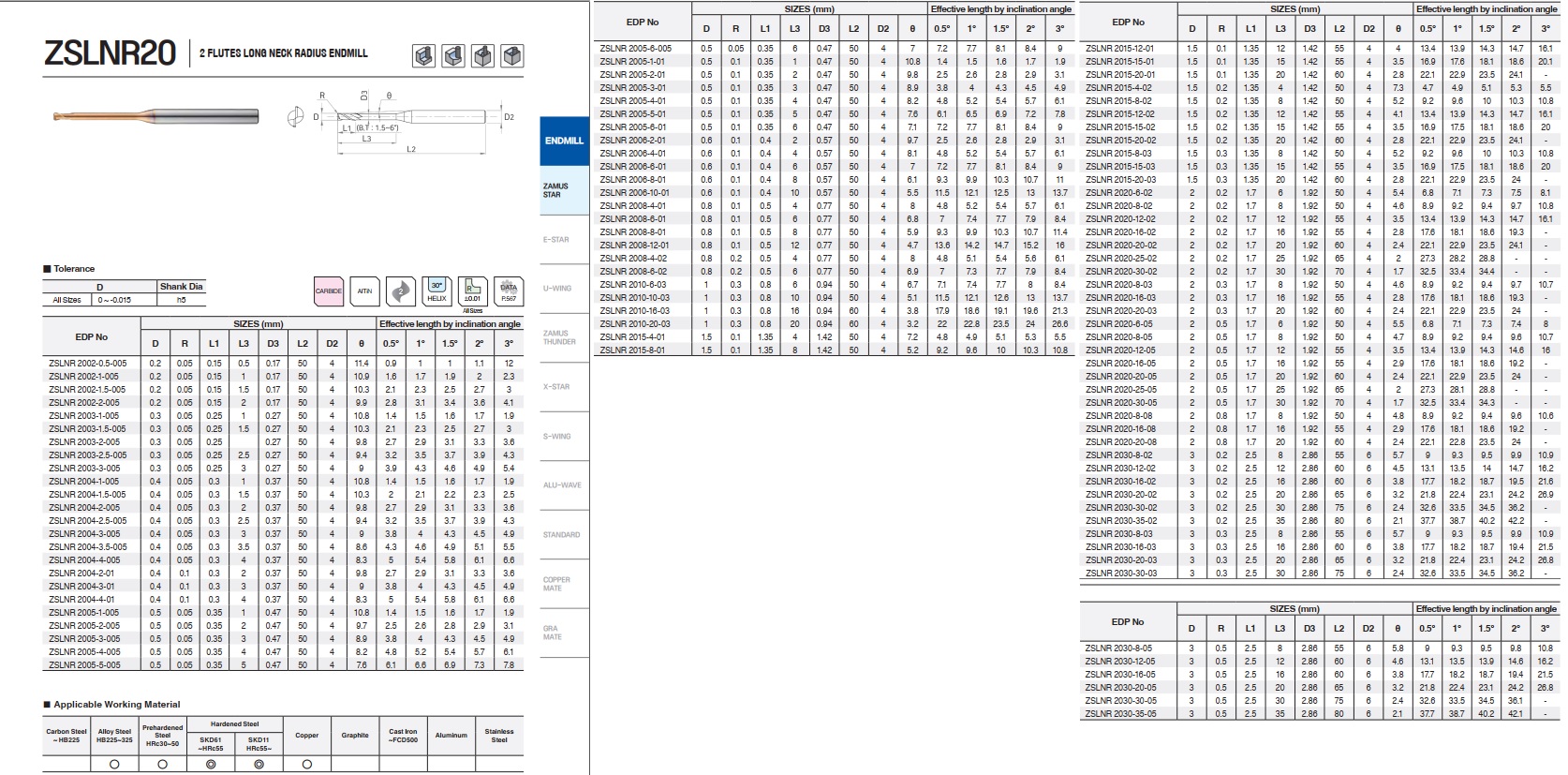Go to the U-WING side tab
The image size is (1568, 775).
pos(564,289)
